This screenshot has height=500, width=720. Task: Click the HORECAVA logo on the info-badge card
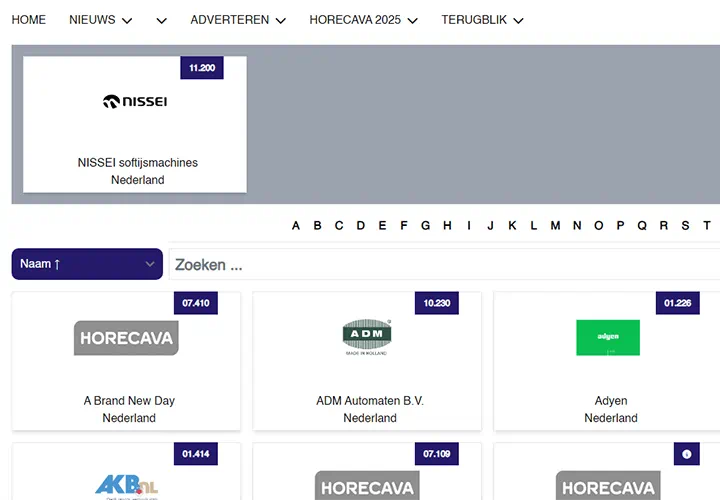pos(608,486)
